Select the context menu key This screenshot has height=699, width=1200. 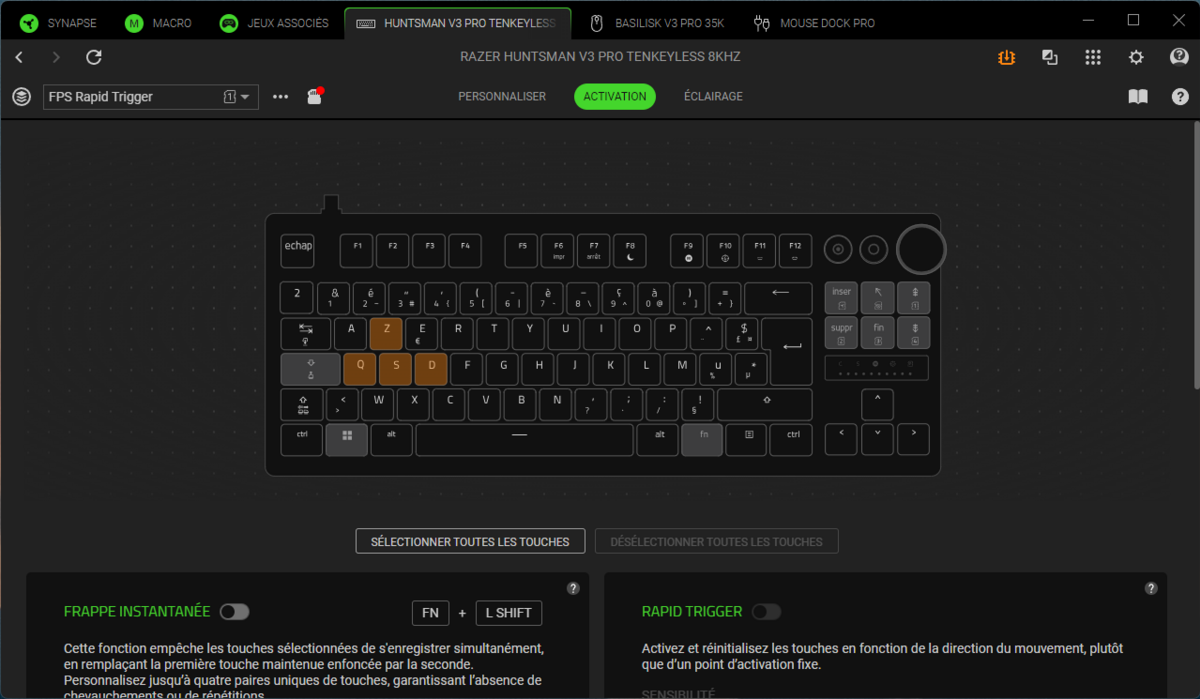[748, 440]
